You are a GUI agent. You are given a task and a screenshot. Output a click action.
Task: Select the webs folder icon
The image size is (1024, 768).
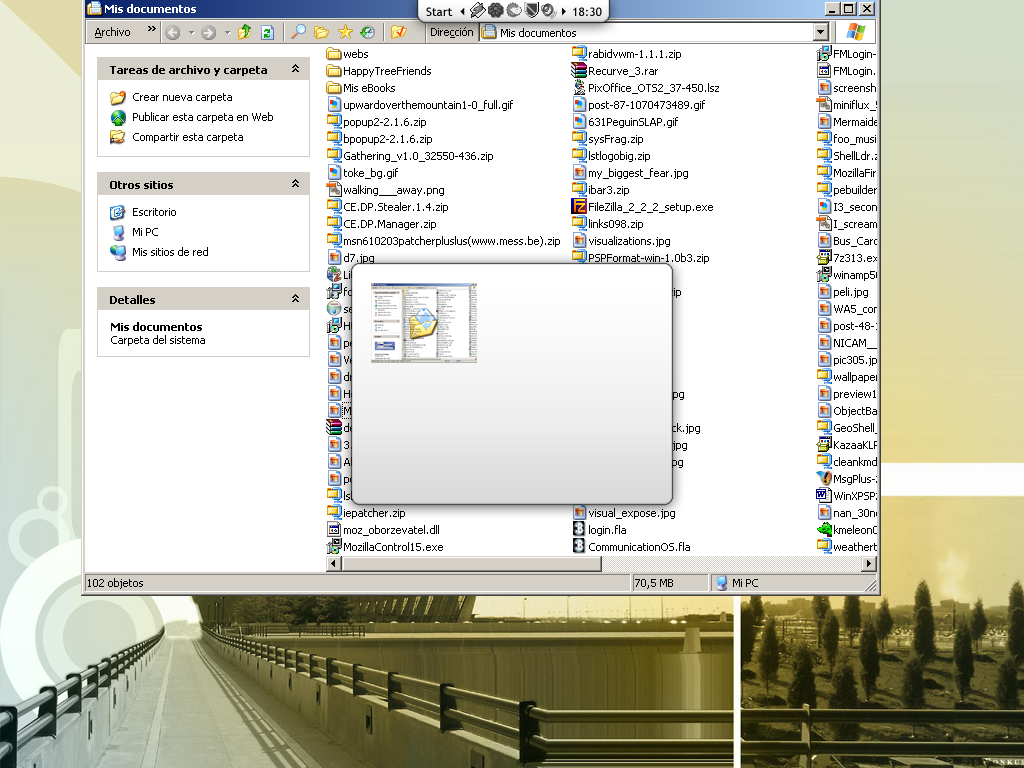(x=334, y=54)
